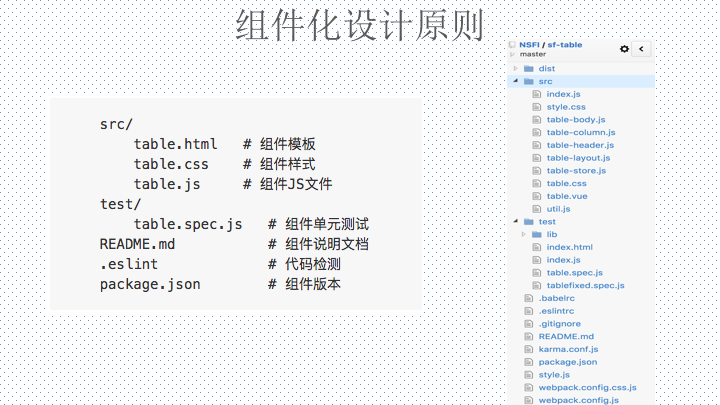Viewport: 720px width, 405px height.
Task: Click file icon beside table-header.js
Action: click(x=536, y=145)
